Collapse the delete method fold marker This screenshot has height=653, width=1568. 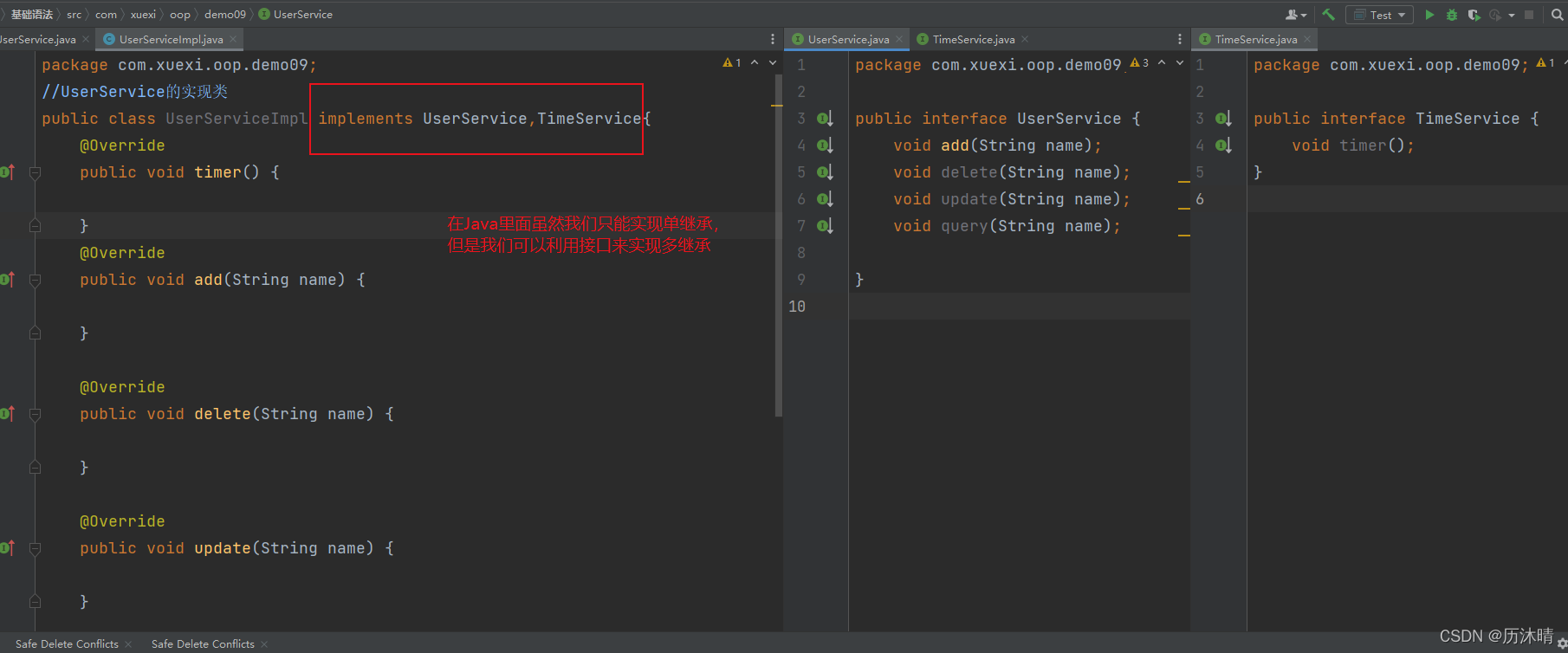(x=35, y=414)
